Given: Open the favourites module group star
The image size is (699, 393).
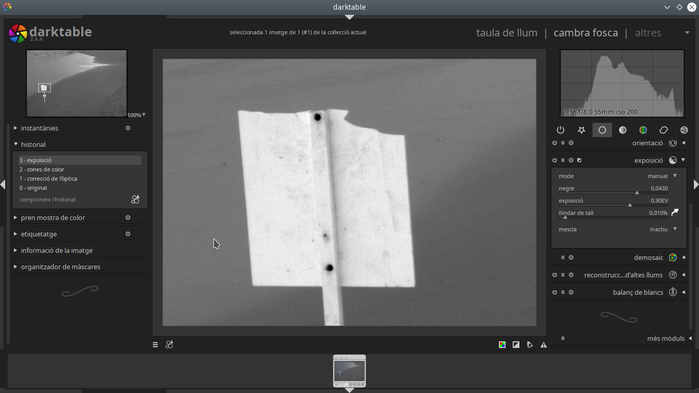Looking at the screenshot, I should tap(581, 130).
